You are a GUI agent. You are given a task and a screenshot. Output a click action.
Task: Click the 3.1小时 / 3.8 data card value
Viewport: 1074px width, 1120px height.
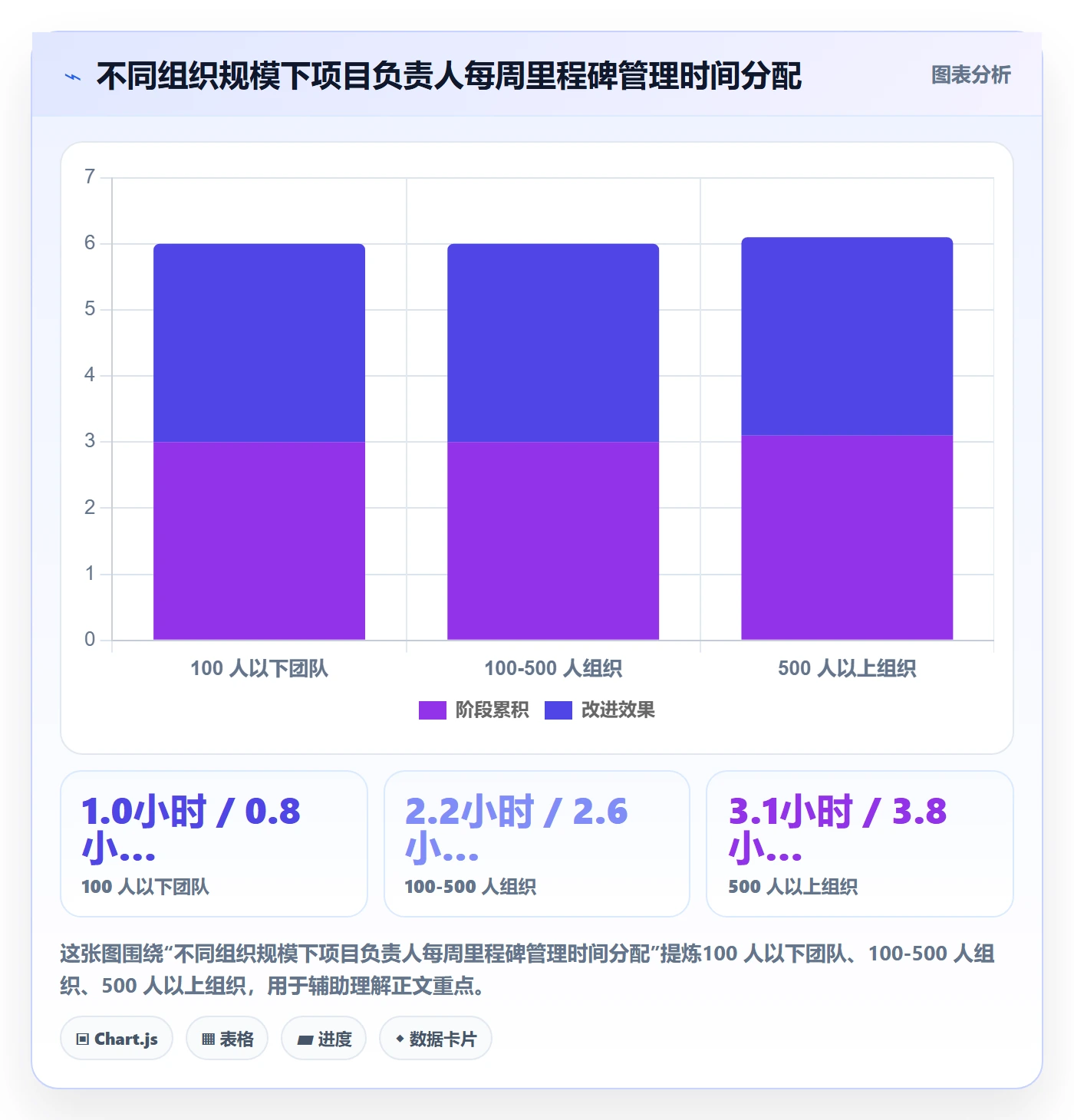[x=838, y=830]
